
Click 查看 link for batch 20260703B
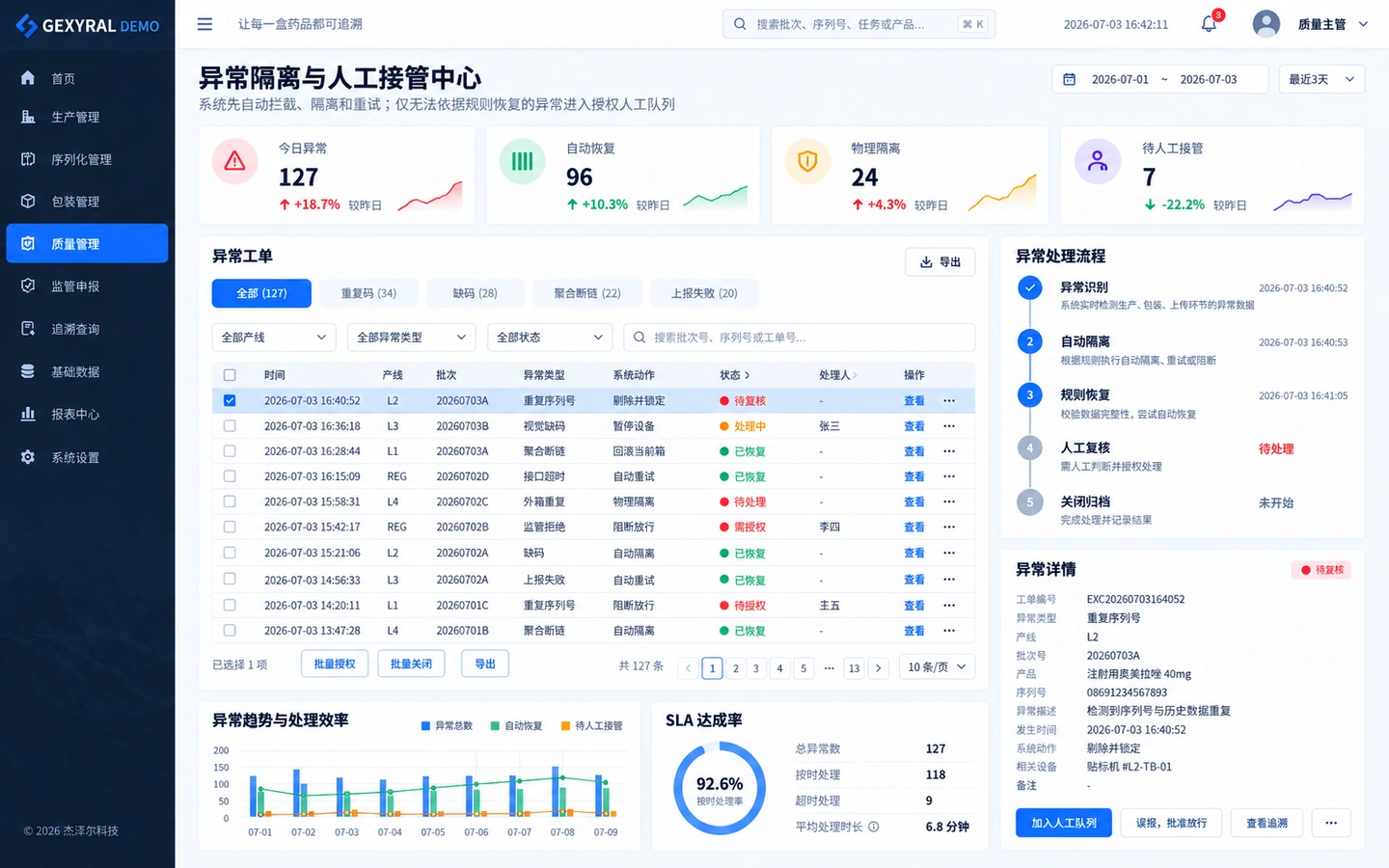(914, 425)
